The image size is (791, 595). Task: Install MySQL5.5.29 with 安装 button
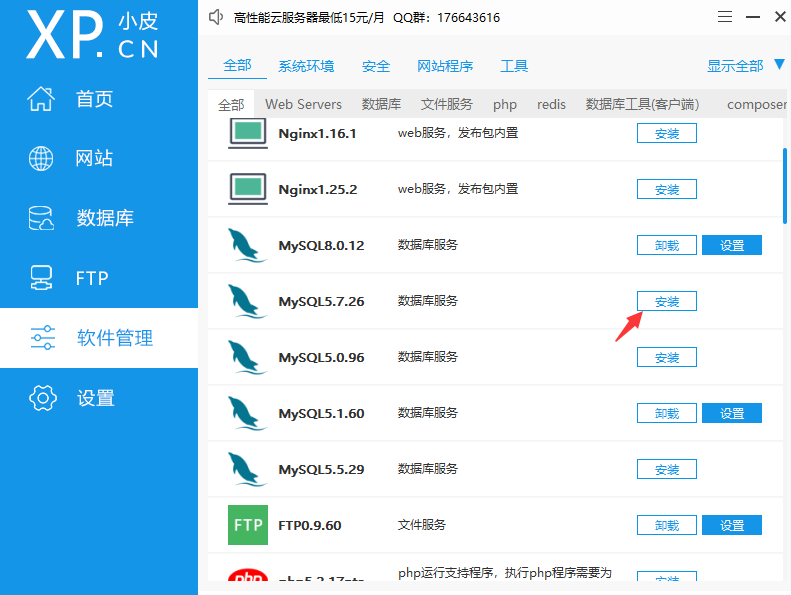667,469
